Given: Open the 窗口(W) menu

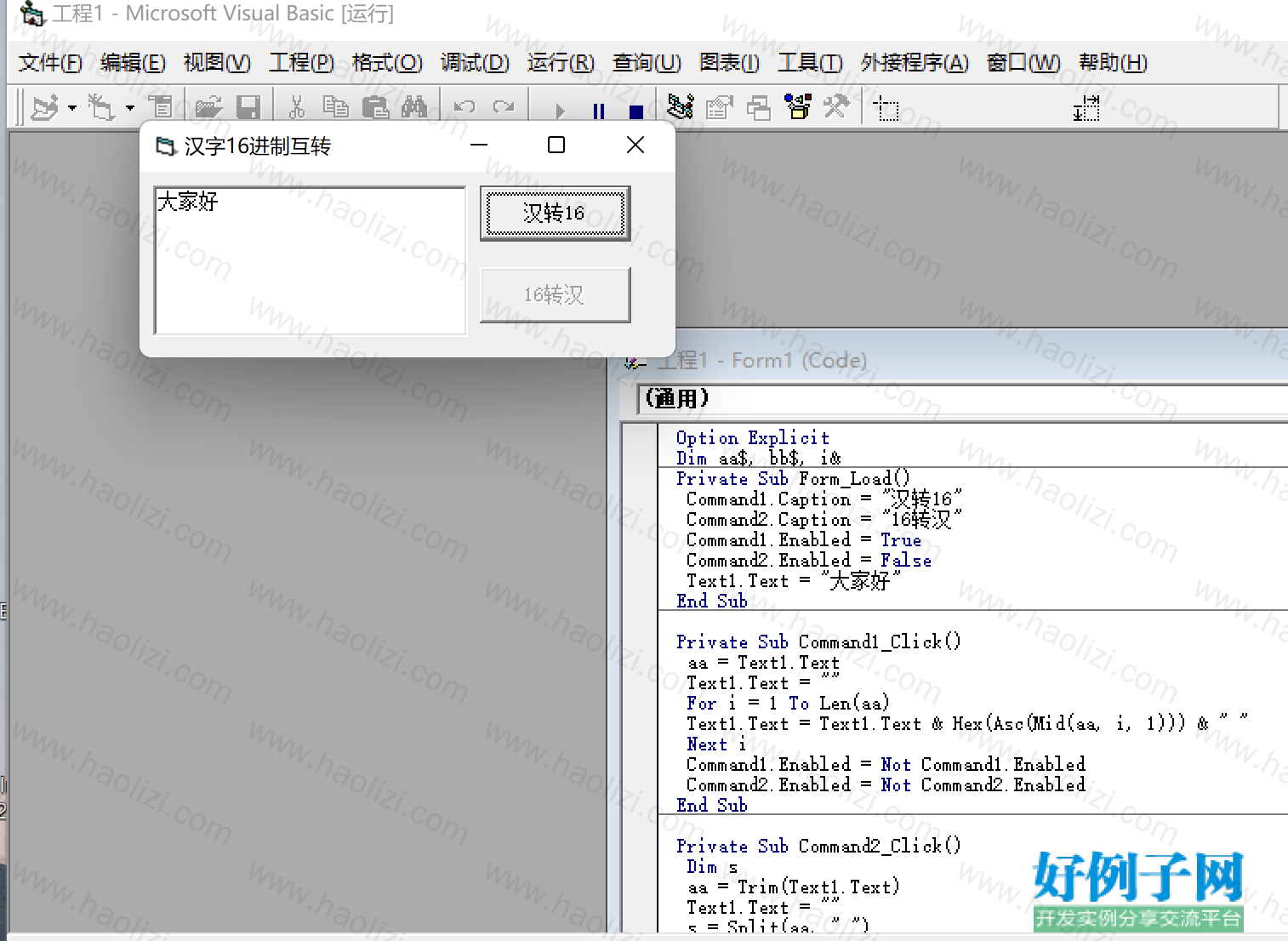Looking at the screenshot, I should (1023, 63).
